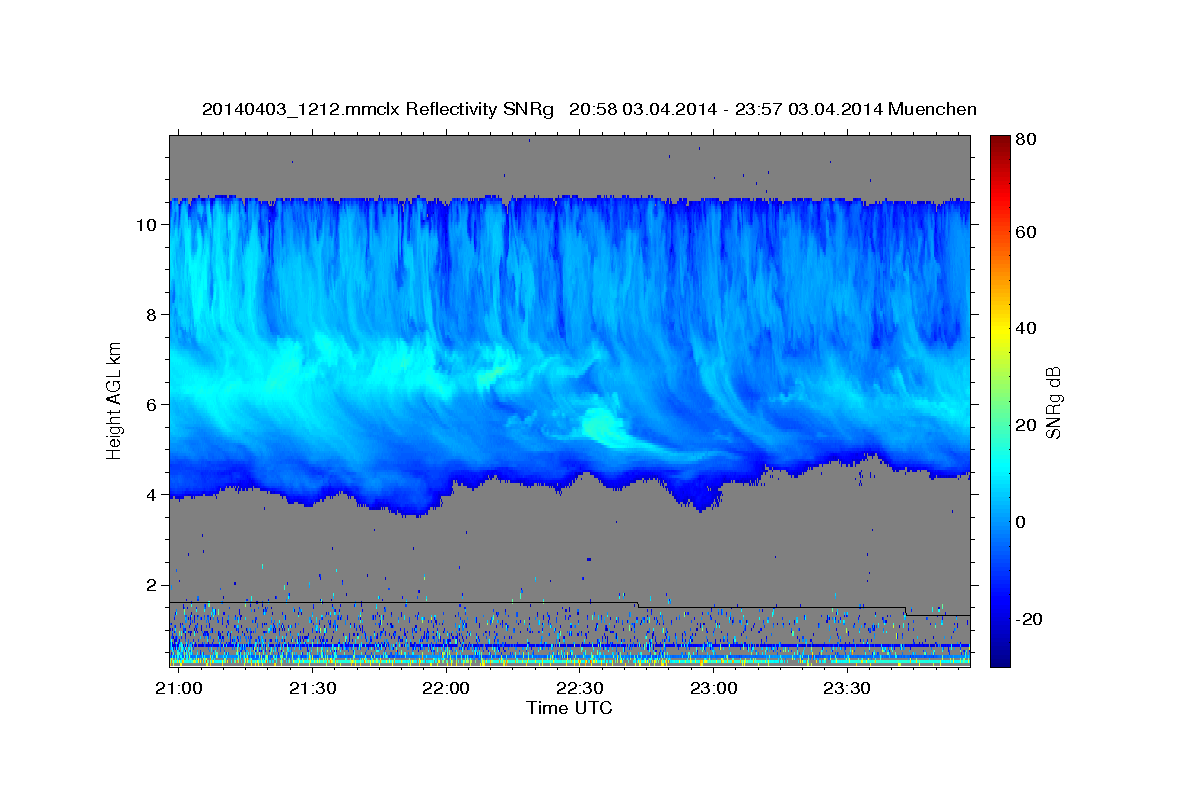
Task: Click the dark blue bottom of the colorbar
Action: 999,658
